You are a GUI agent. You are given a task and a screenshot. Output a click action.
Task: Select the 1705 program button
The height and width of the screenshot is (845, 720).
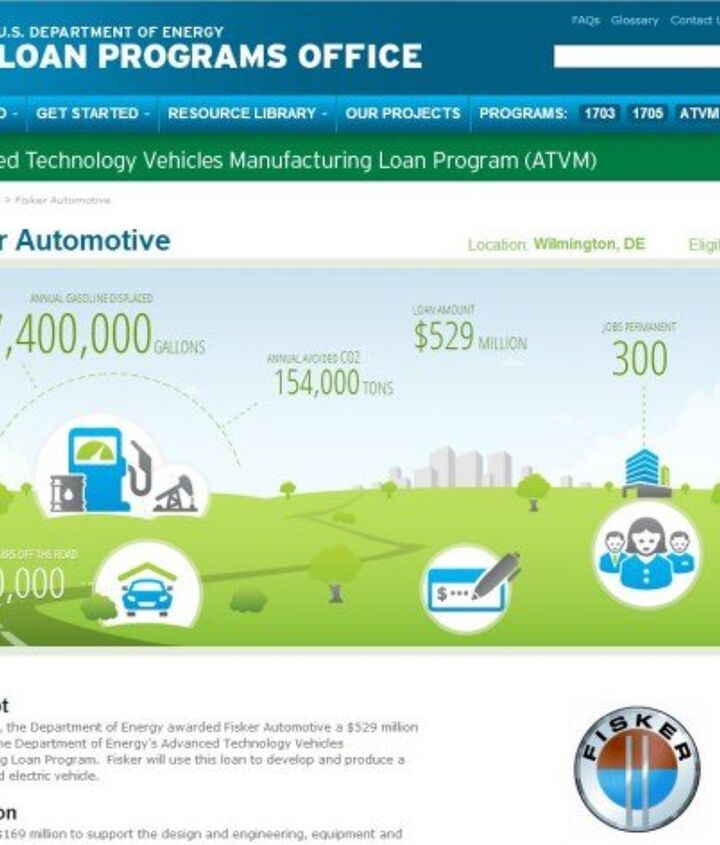pyautogui.click(x=647, y=114)
